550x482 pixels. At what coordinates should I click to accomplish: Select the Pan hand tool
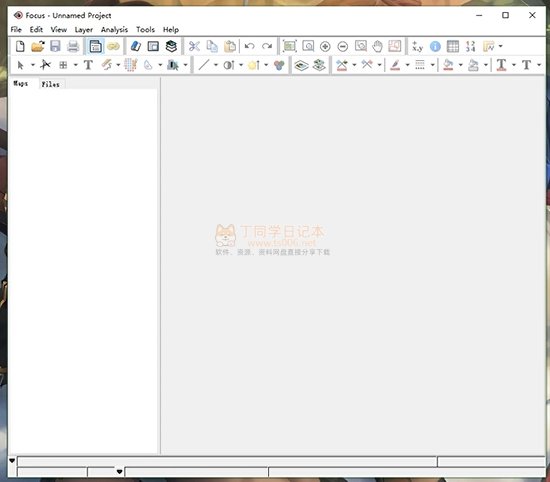tap(377, 46)
